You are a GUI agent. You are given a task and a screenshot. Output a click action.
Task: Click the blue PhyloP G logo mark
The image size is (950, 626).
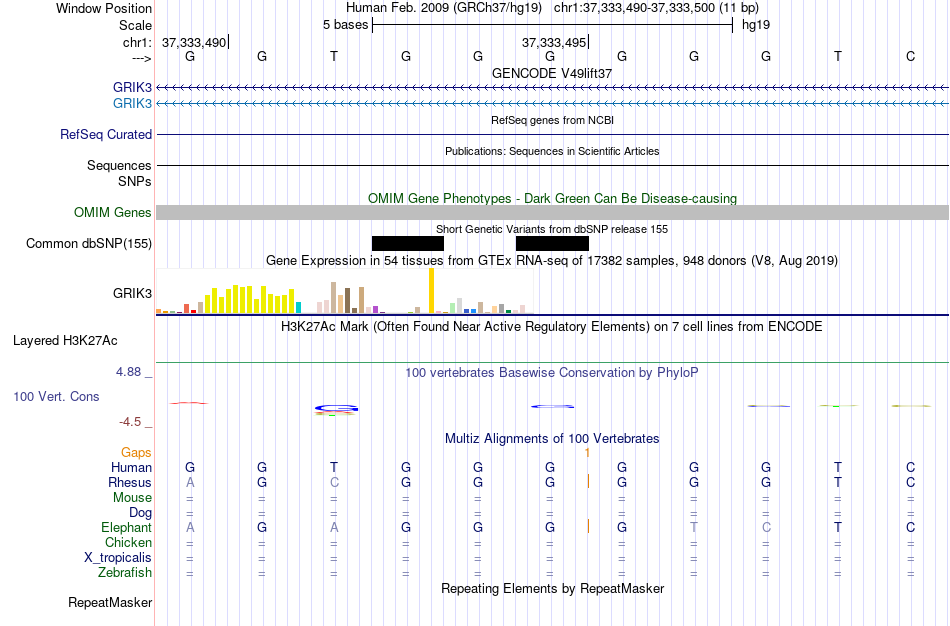336,409
